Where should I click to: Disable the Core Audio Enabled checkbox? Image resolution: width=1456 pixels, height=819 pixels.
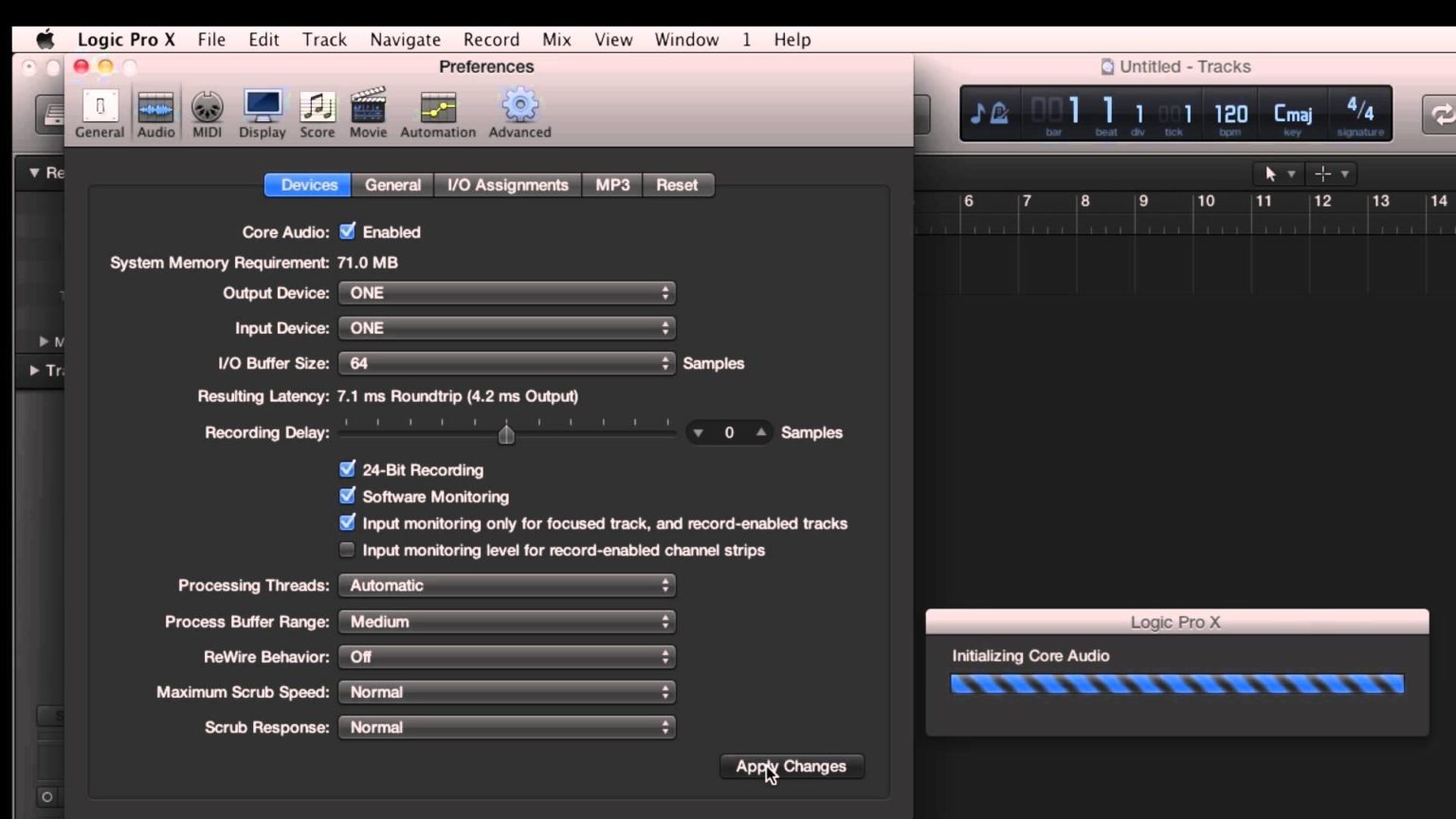(348, 231)
